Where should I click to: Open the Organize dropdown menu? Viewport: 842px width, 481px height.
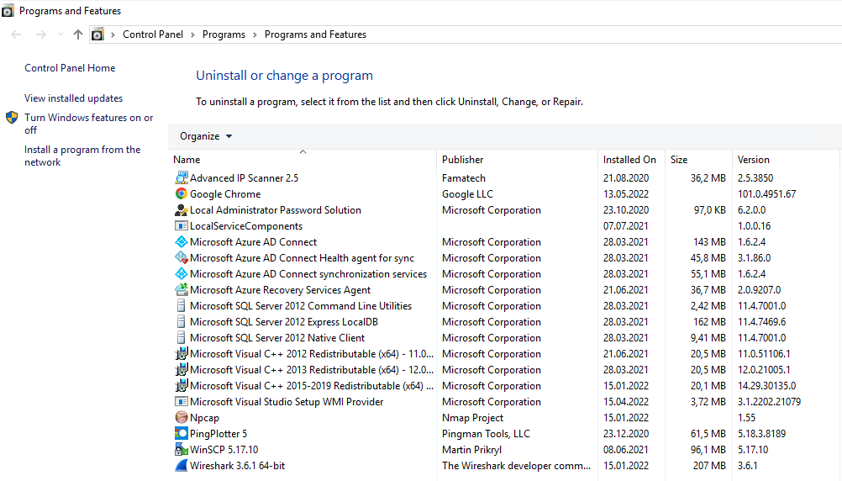click(206, 136)
